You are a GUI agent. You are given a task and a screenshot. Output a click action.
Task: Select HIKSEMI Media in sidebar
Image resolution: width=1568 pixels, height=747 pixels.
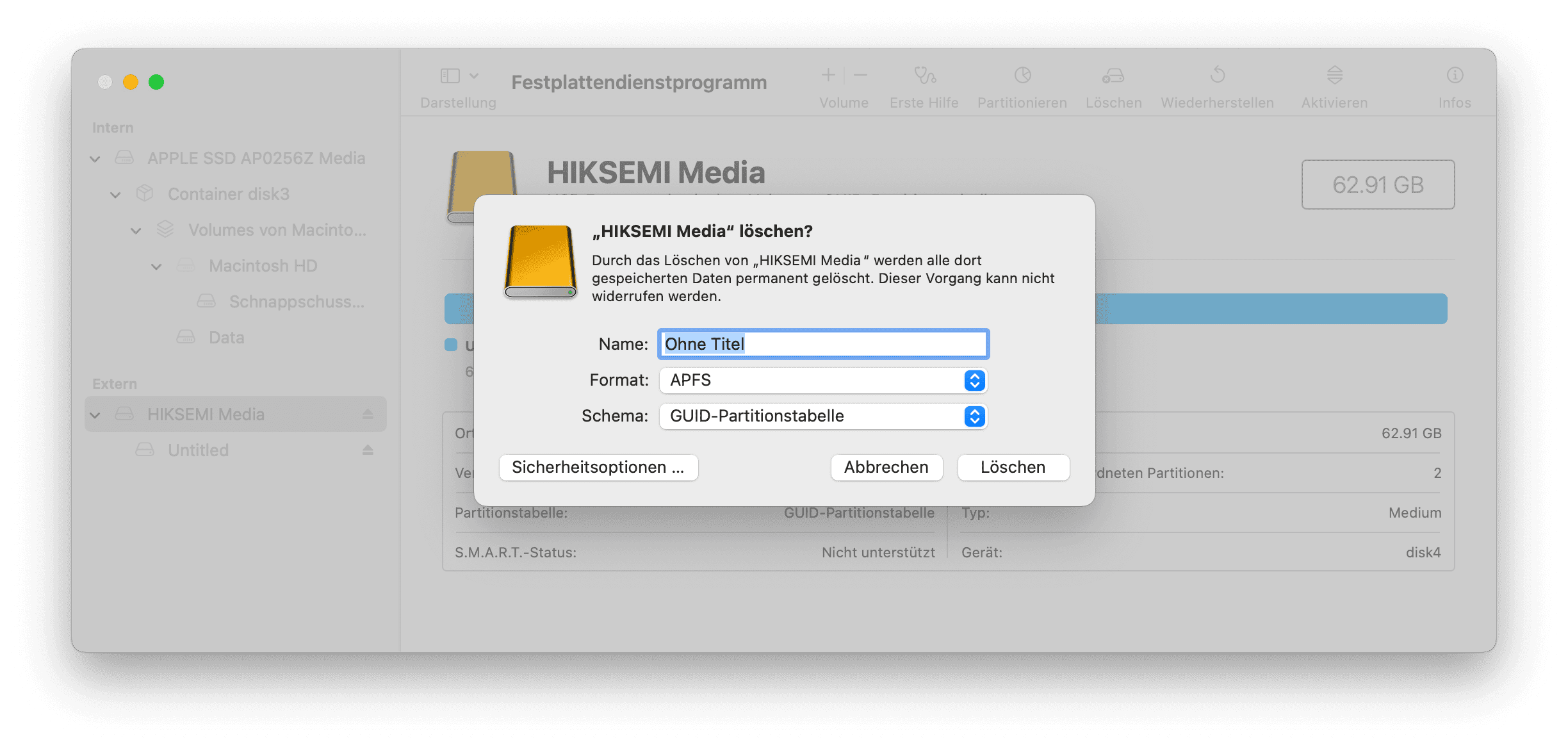236,415
